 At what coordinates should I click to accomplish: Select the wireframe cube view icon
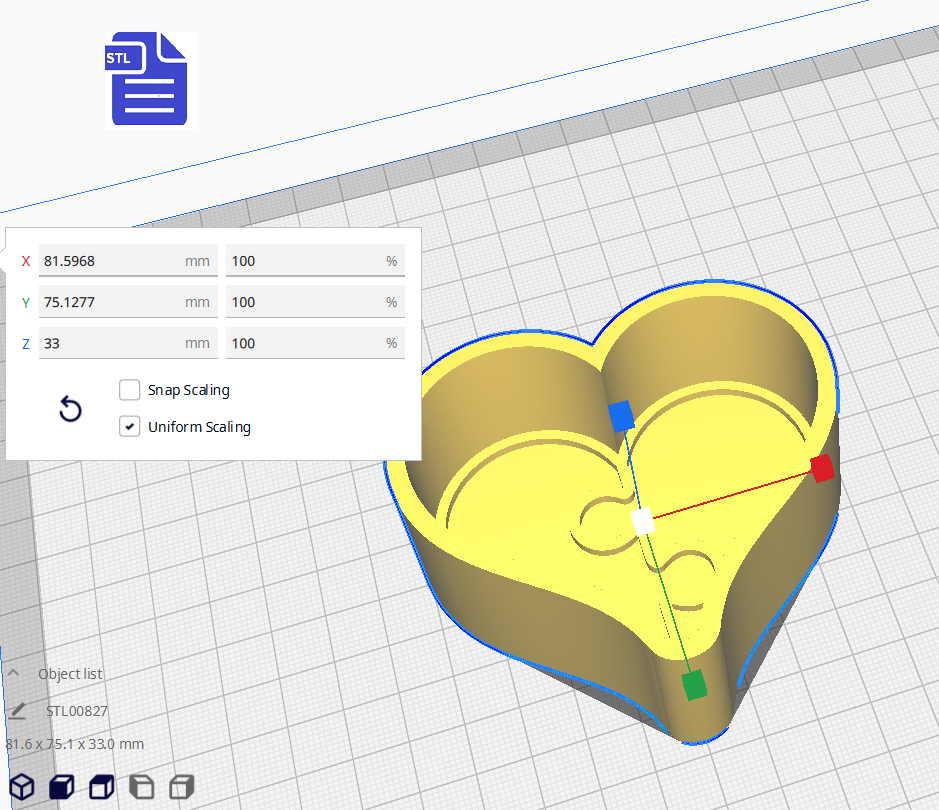tap(21, 787)
